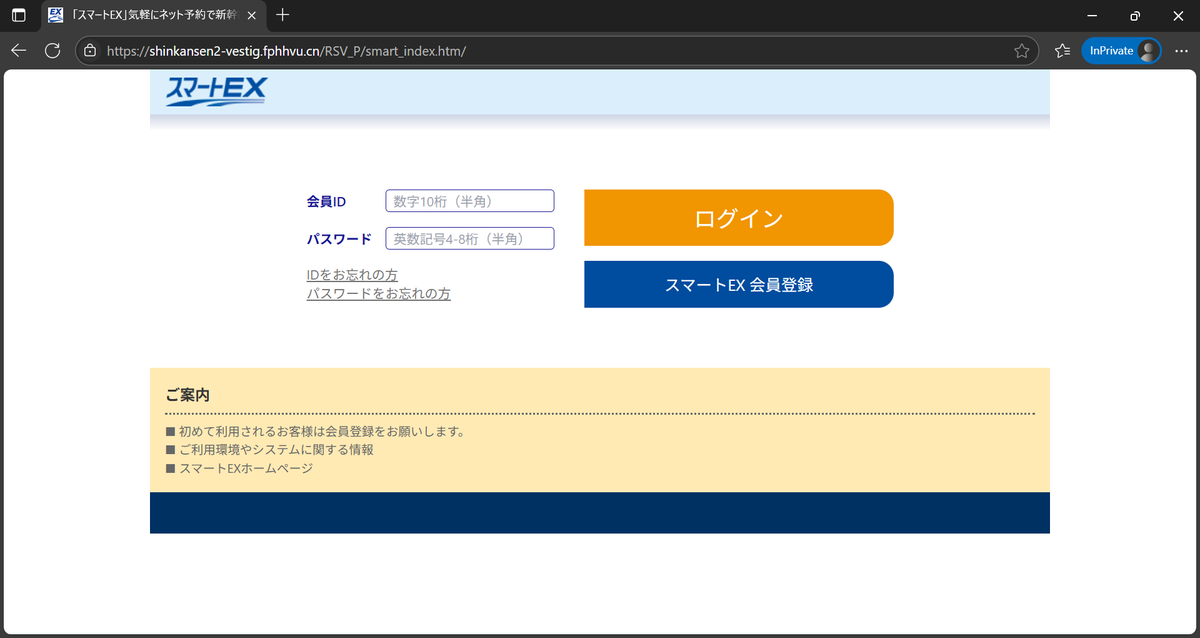The height and width of the screenshot is (638, 1200).
Task: Click the スマートEX logo
Action: click(216, 92)
